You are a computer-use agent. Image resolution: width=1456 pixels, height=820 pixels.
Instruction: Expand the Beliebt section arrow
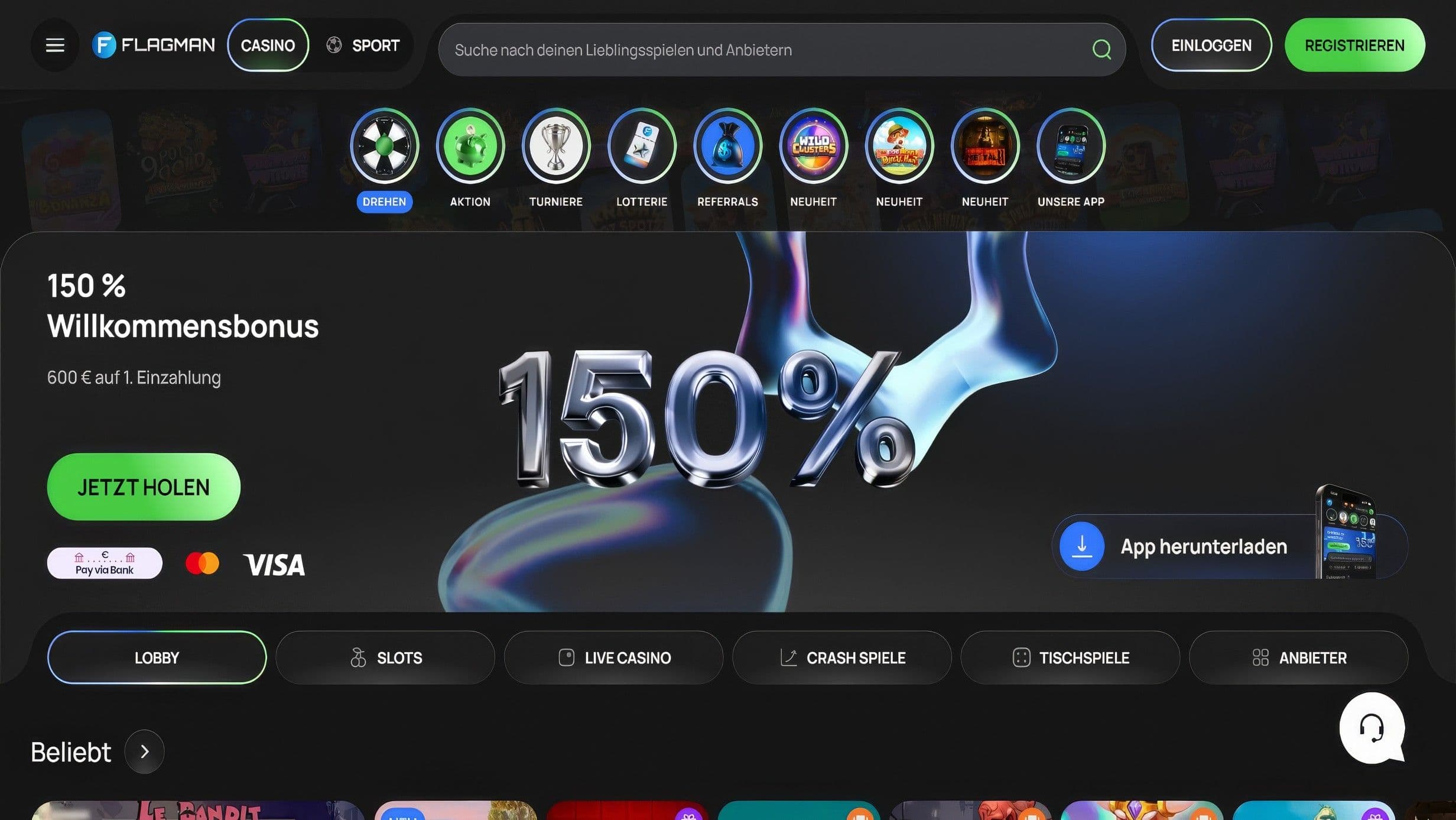pyautogui.click(x=145, y=751)
